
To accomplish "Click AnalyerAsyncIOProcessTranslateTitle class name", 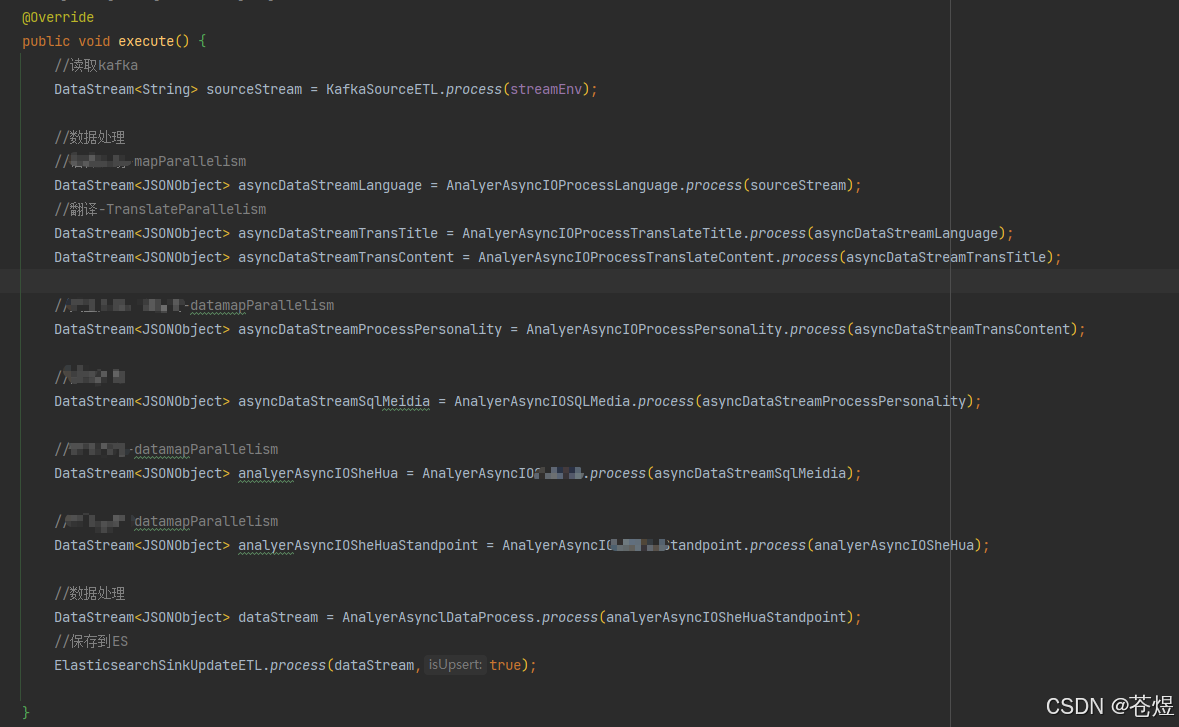I will pyautogui.click(x=602, y=234).
